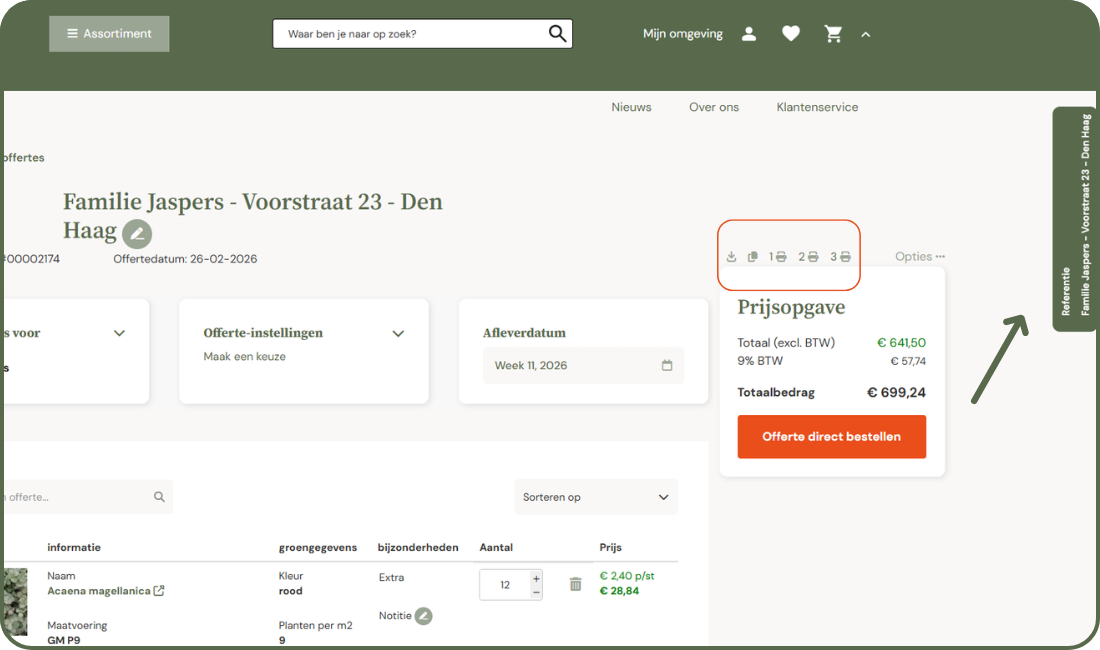
Task: Collapse the header chevron next to the cart
Action: coord(866,34)
